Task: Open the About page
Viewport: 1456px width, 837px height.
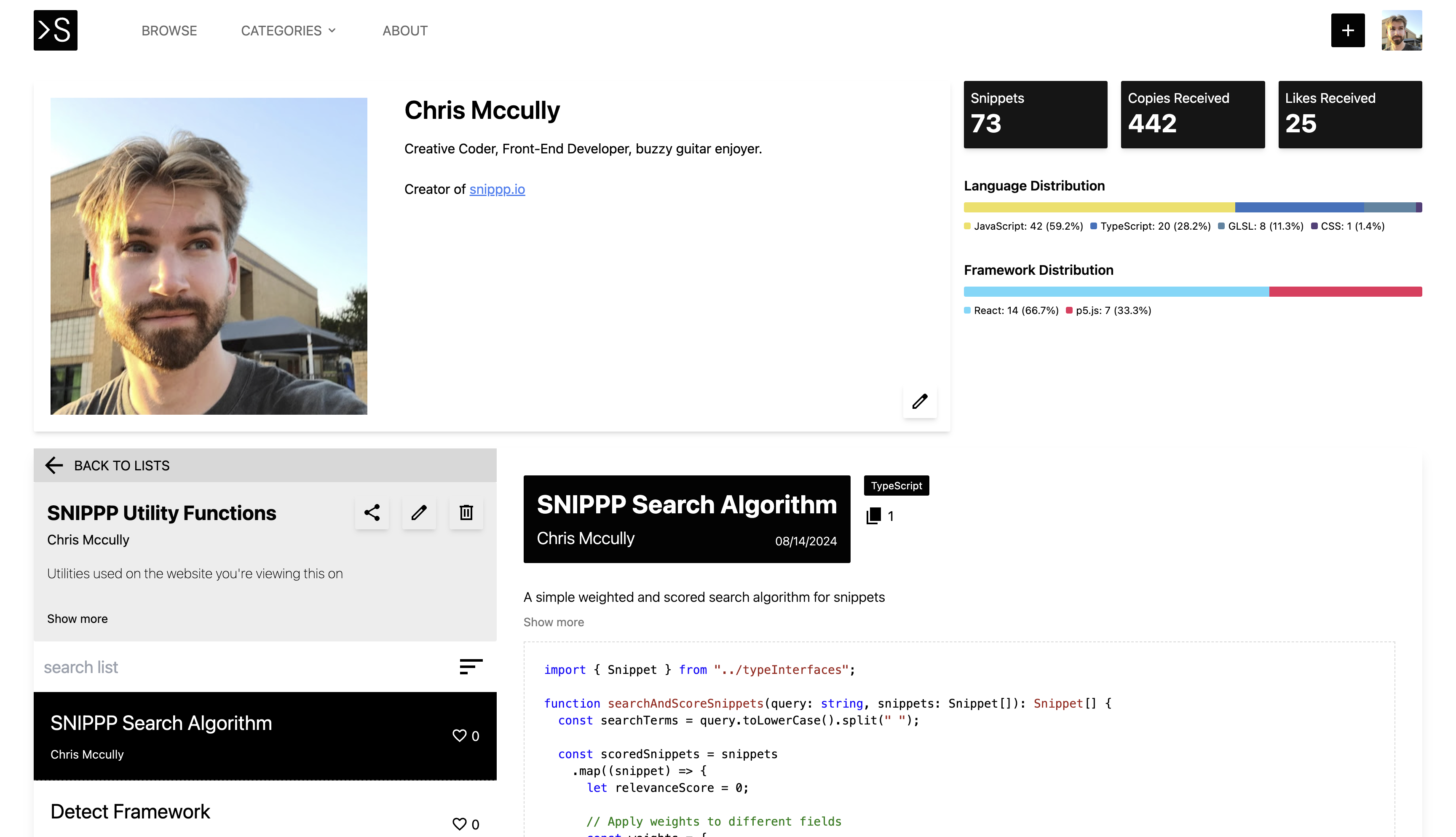Action: coord(405,30)
